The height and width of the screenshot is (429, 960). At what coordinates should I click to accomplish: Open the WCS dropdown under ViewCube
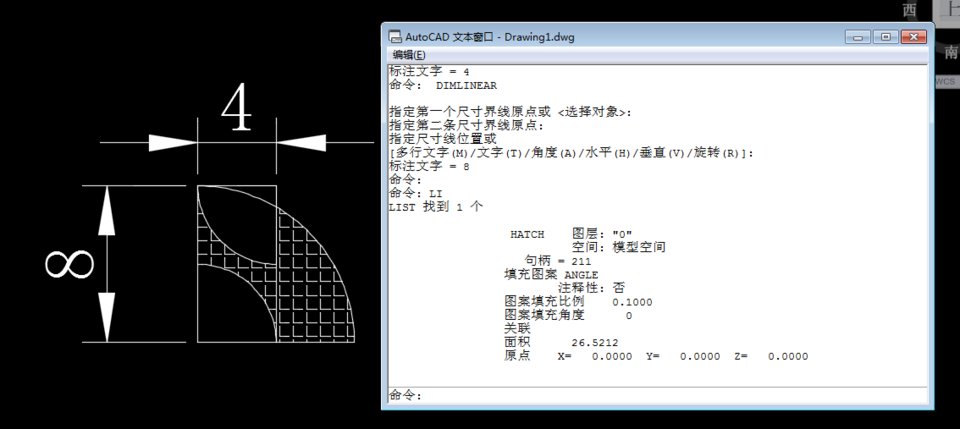(946, 81)
